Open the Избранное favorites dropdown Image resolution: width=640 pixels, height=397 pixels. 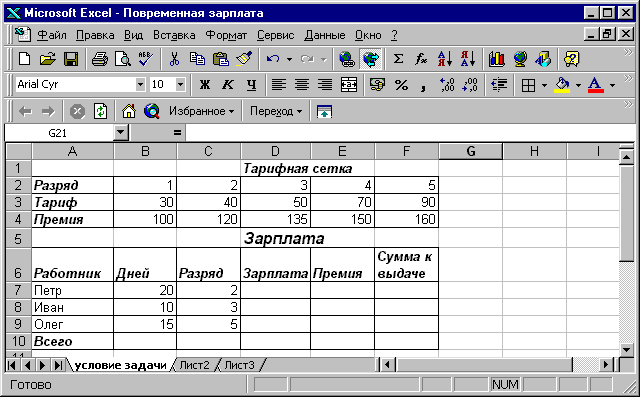point(202,111)
